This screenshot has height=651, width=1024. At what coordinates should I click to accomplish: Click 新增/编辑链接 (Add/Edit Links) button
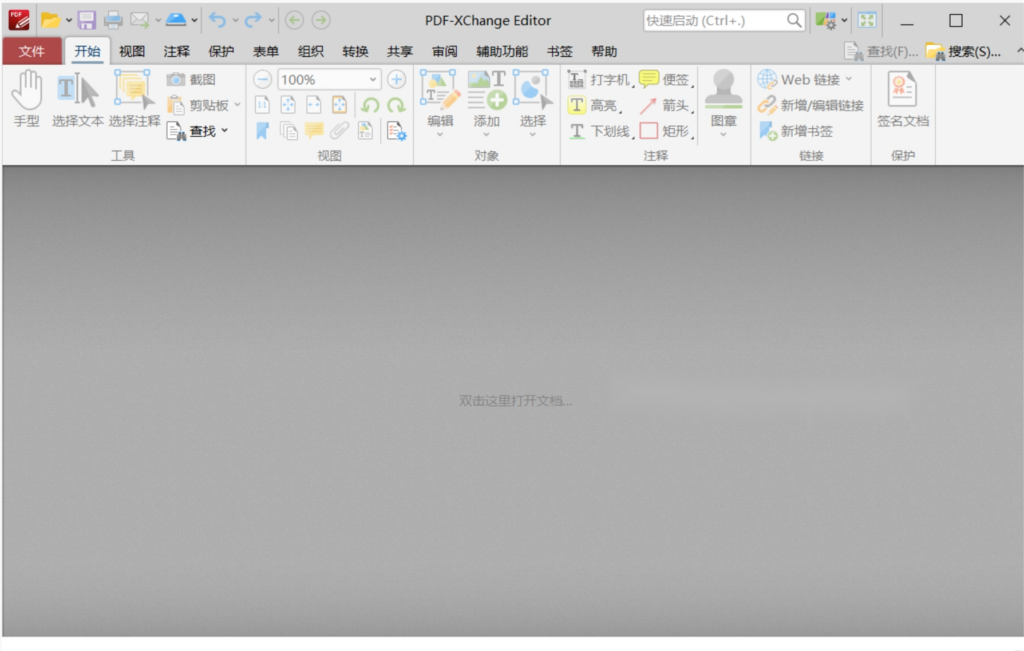pos(811,105)
